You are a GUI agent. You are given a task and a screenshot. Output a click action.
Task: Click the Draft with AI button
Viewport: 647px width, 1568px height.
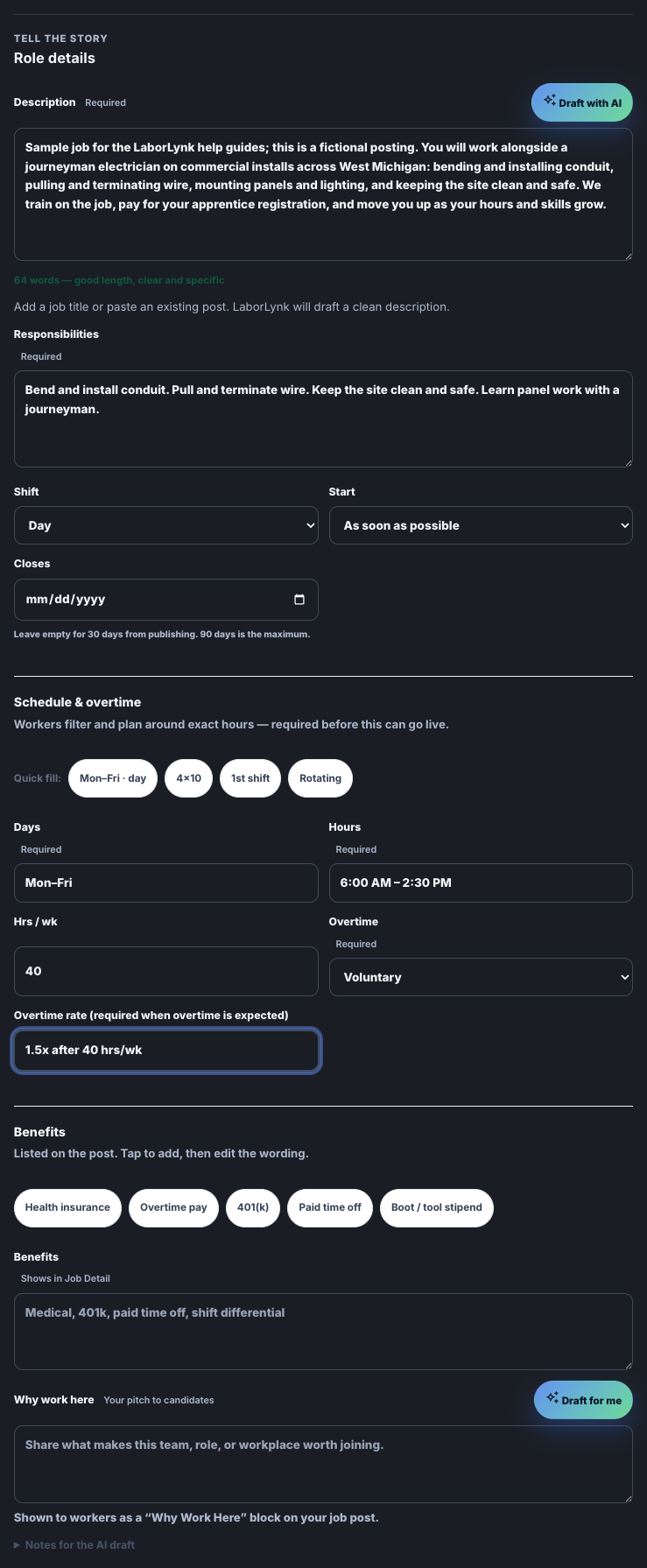coord(581,102)
